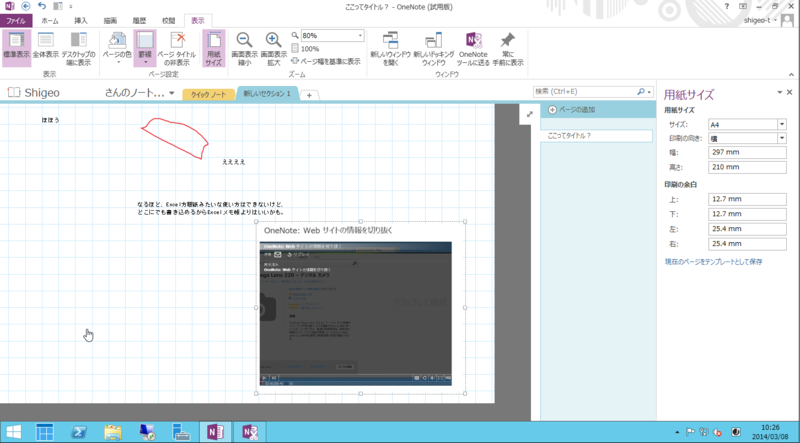Click 幅 297 mm field
Image resolution: width=800 pixels, height=443 pixels.
(x=747, y=152)
